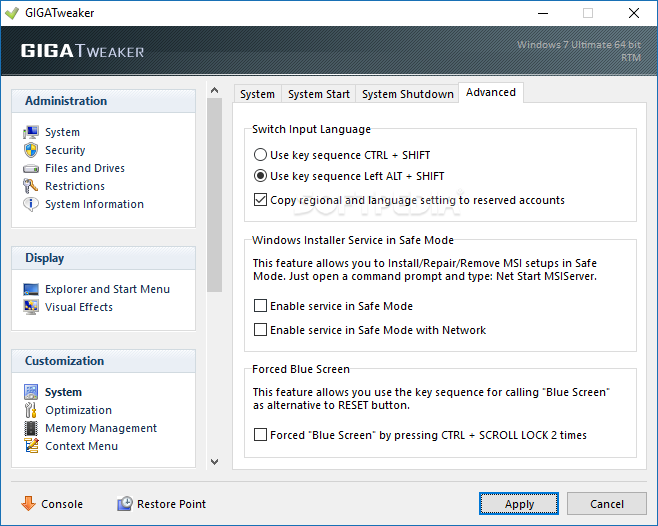Click the Memory Management chip icon
658x526 pixels.
pyautogui.click(x=31, y=428)
